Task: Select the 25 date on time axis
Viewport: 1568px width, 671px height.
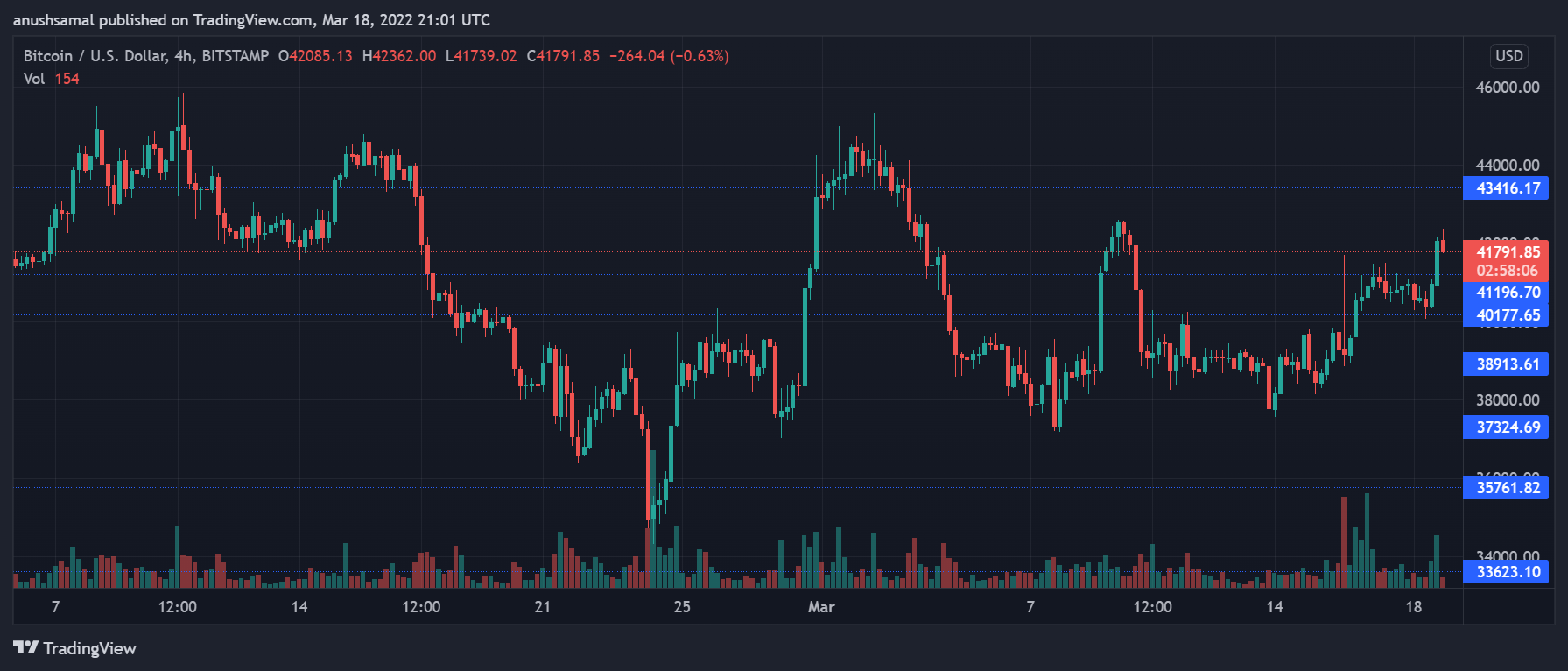Action: point(682,607)
